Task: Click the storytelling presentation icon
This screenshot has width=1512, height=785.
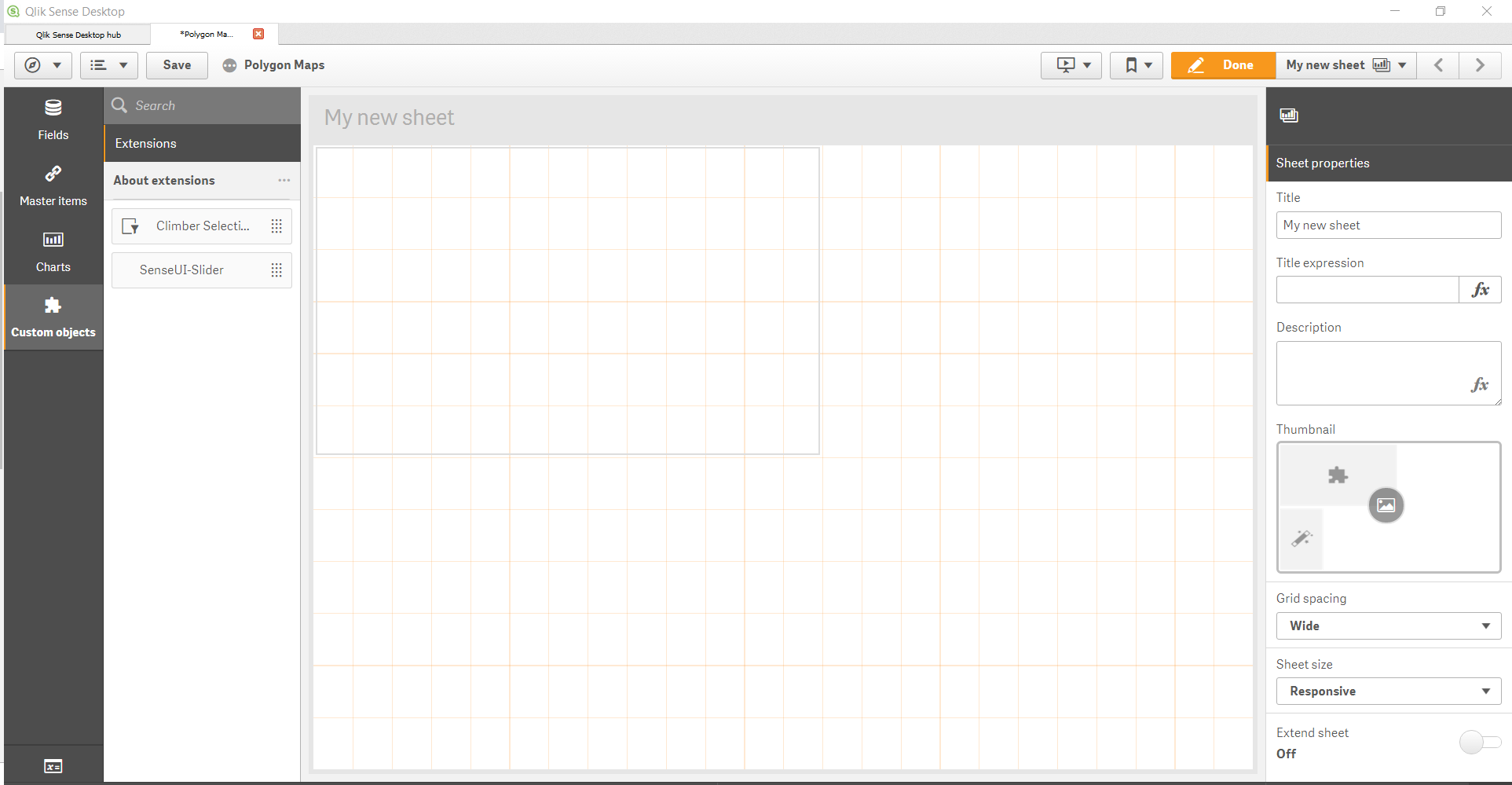Action: point(1066,65)
